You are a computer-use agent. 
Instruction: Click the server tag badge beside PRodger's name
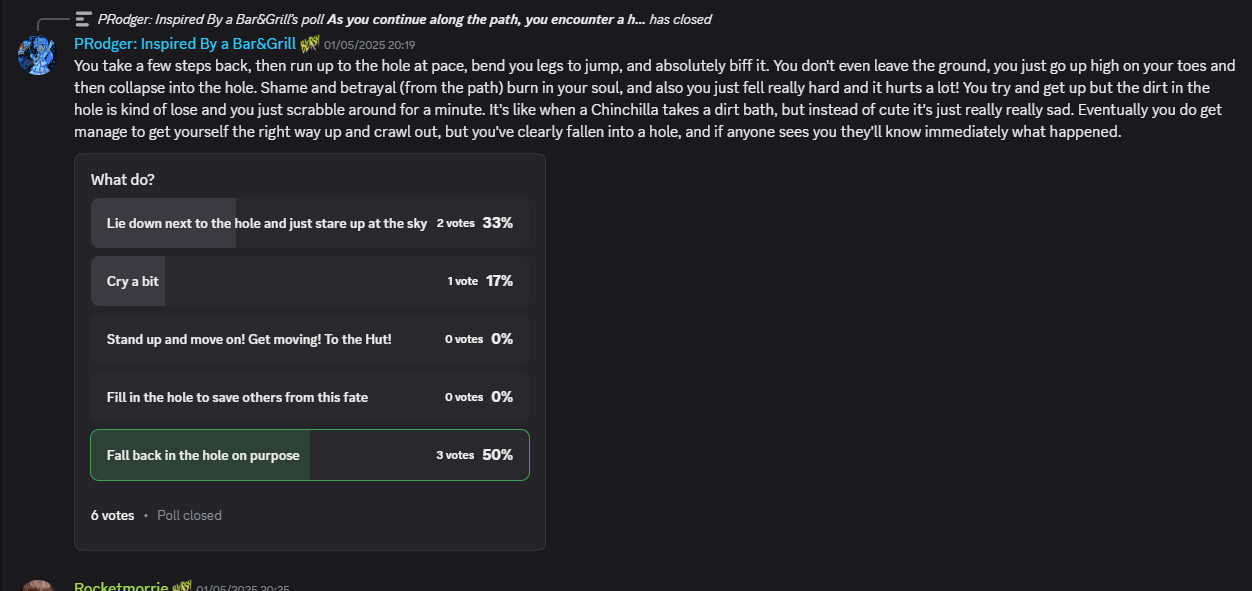309,44
